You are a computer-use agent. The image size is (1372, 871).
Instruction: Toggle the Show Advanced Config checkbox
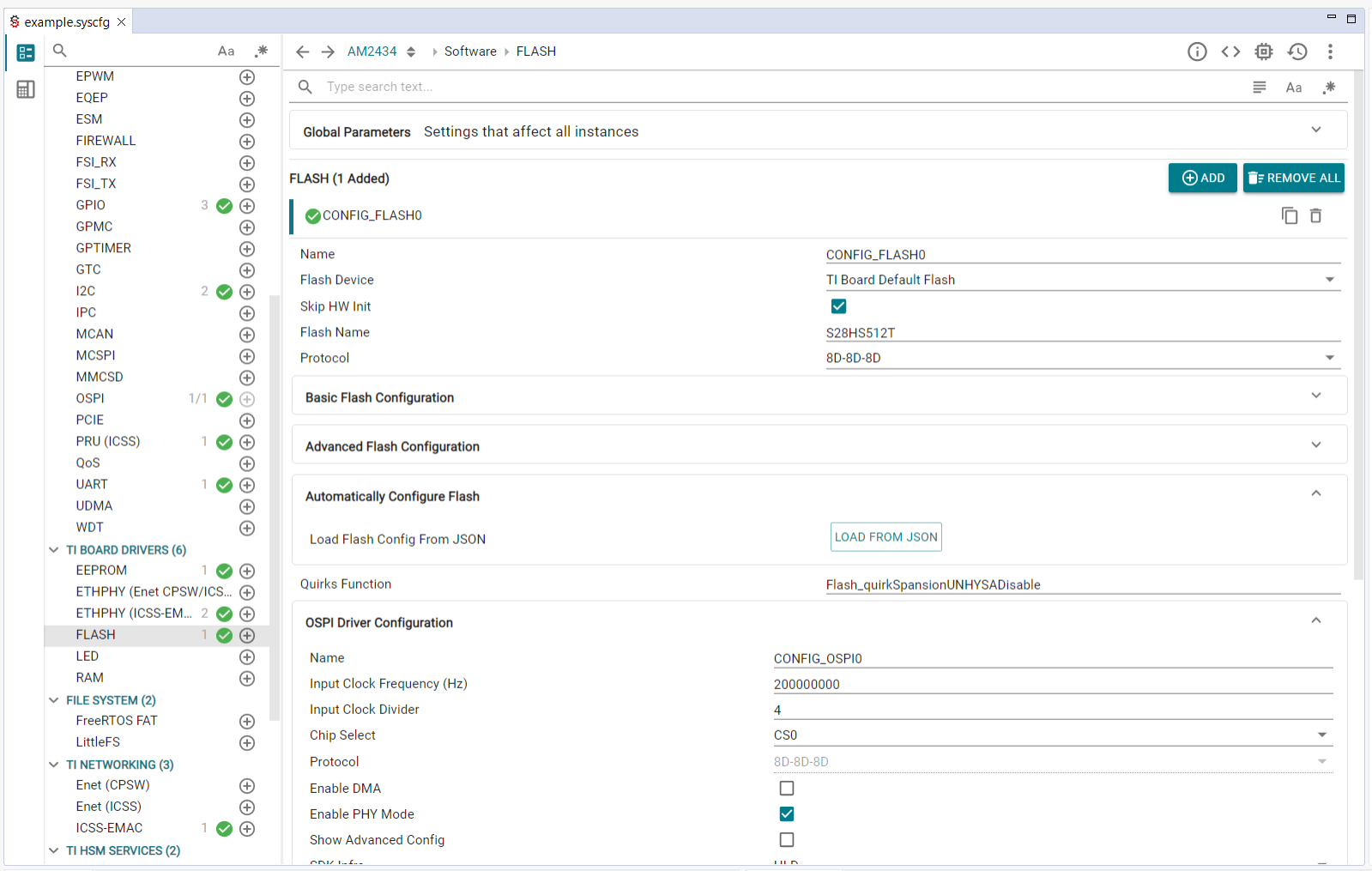click(x=786, y=839)
